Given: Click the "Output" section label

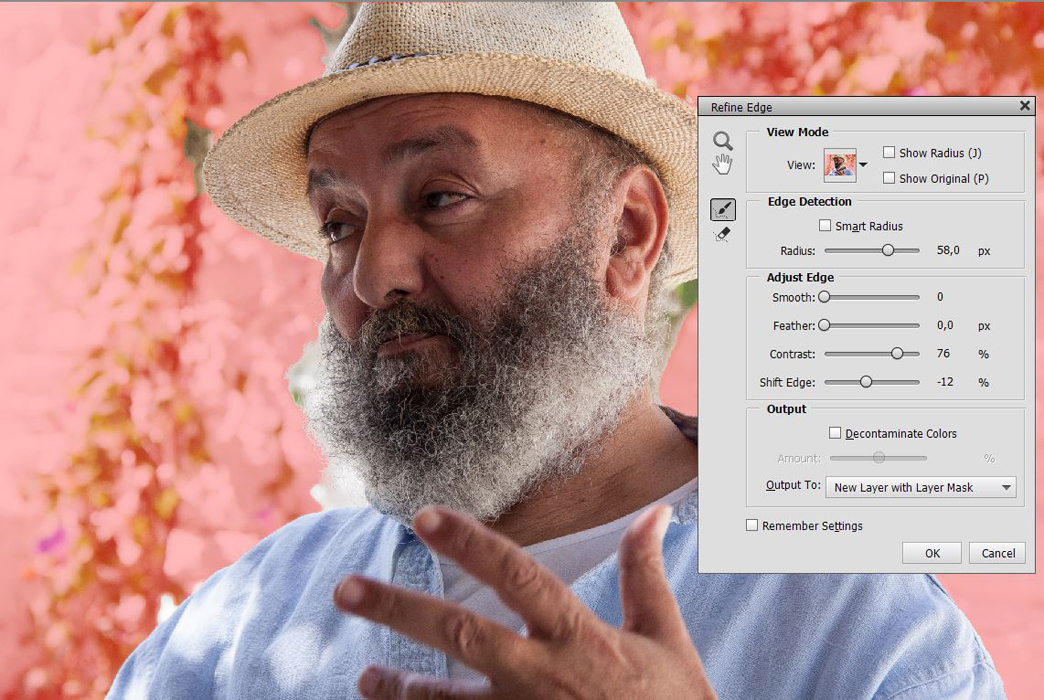Looking at the screenshot, I should (786, 409).
